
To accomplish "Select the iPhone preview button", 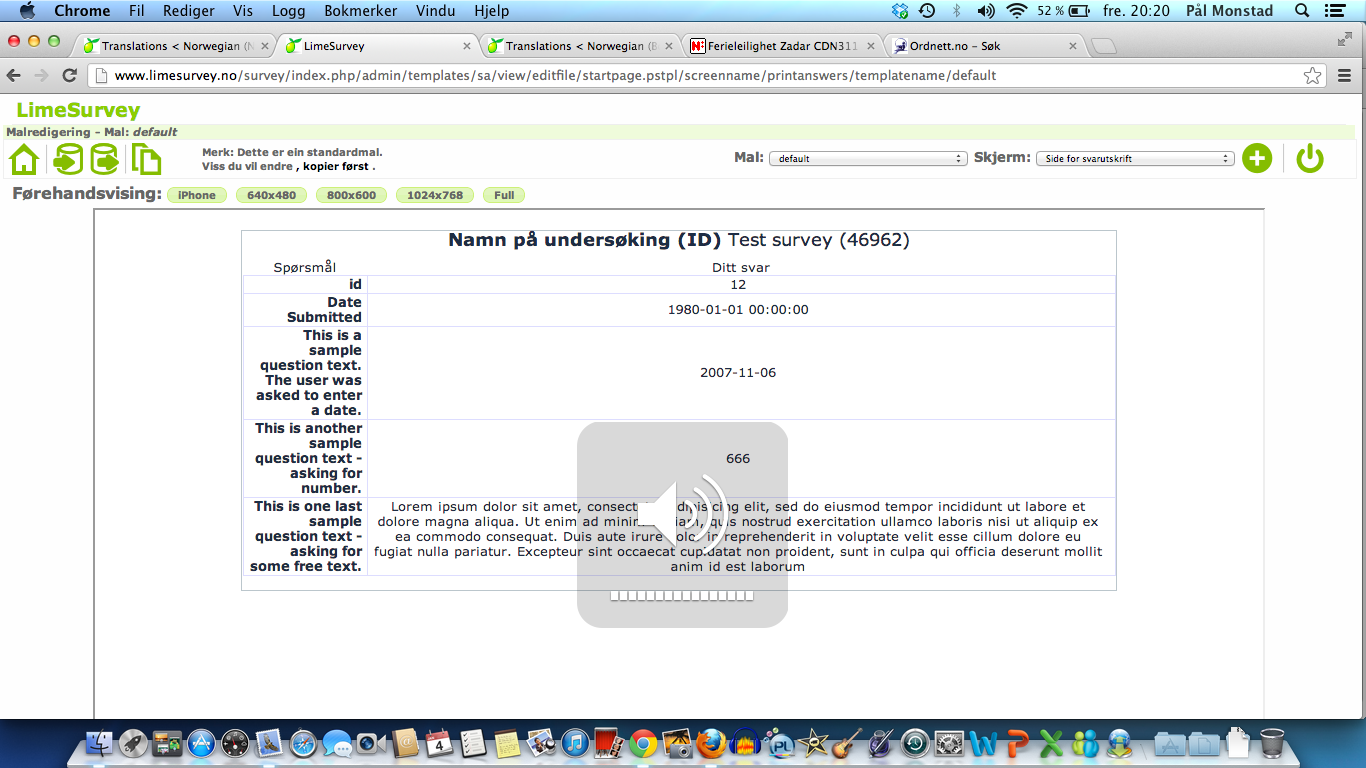I will pyautogui.click(x=197, y=195).
